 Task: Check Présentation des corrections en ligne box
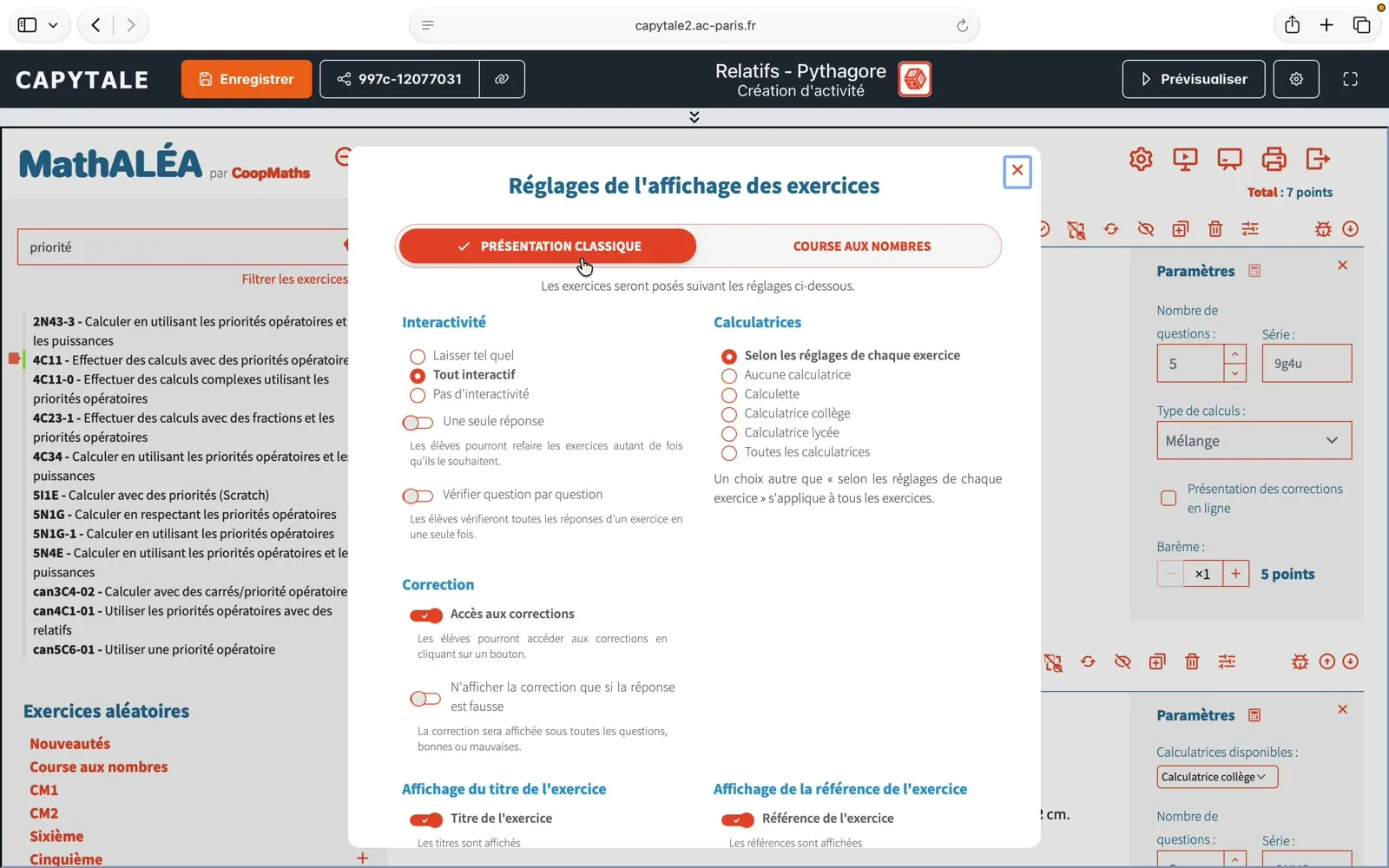coord(1168,498)
